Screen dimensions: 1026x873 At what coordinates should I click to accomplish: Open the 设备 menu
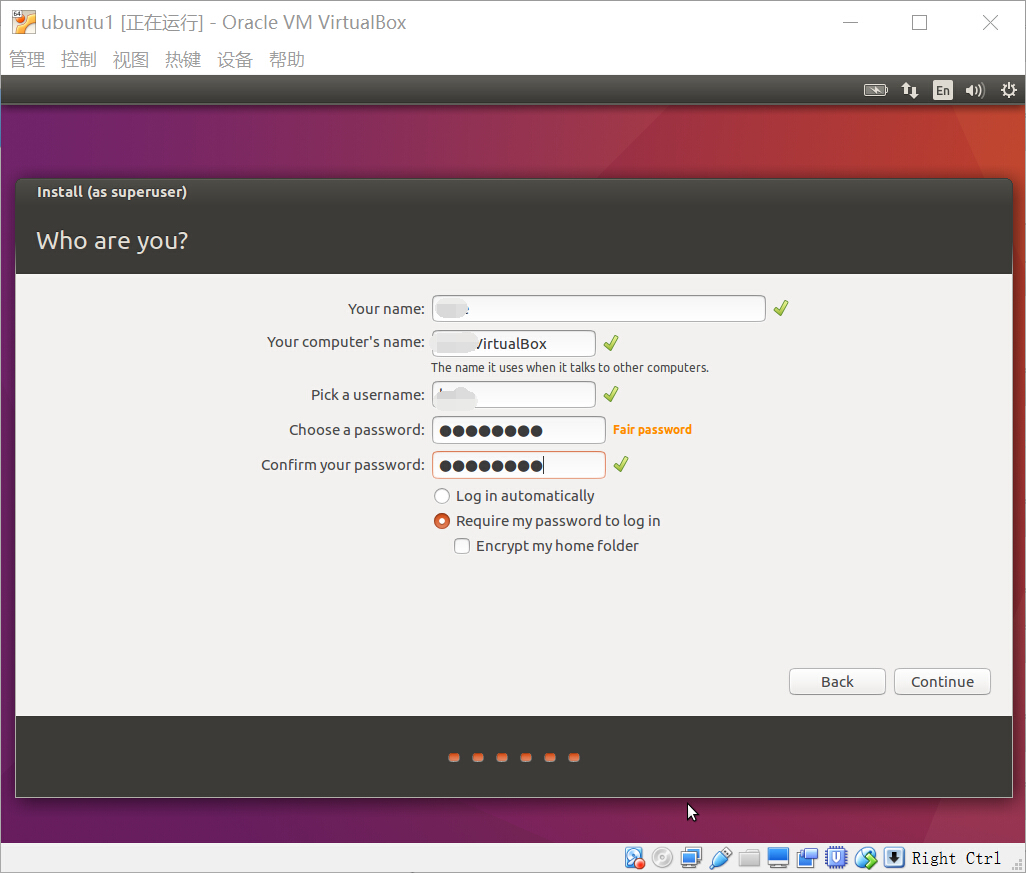point(235,60)
